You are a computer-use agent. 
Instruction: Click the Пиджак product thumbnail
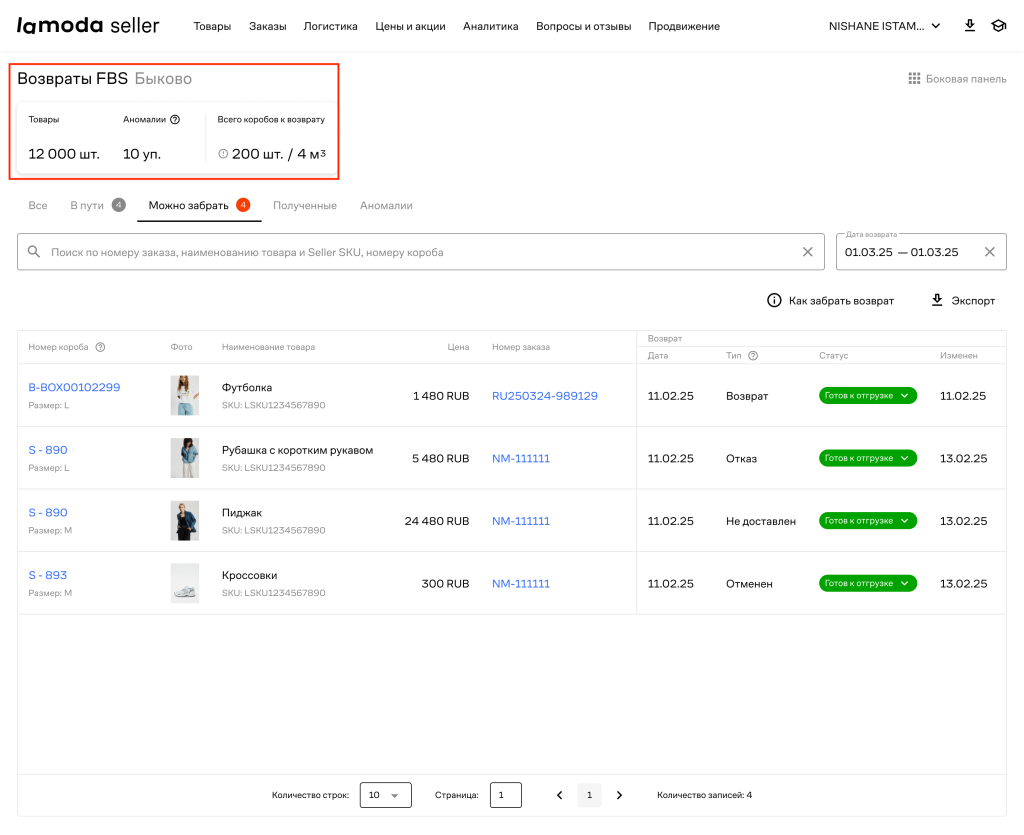pos(184,521)
